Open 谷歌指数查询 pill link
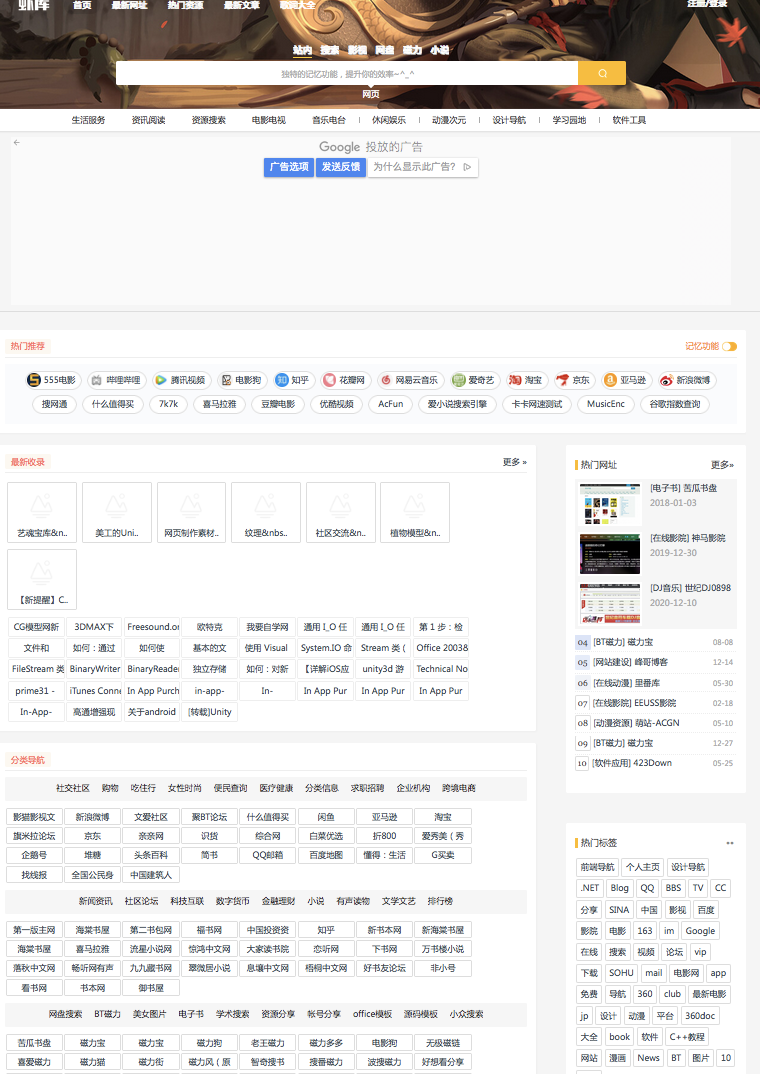Image resolution: width=760 pixels, height=1074 pixels. coord(675,404)
